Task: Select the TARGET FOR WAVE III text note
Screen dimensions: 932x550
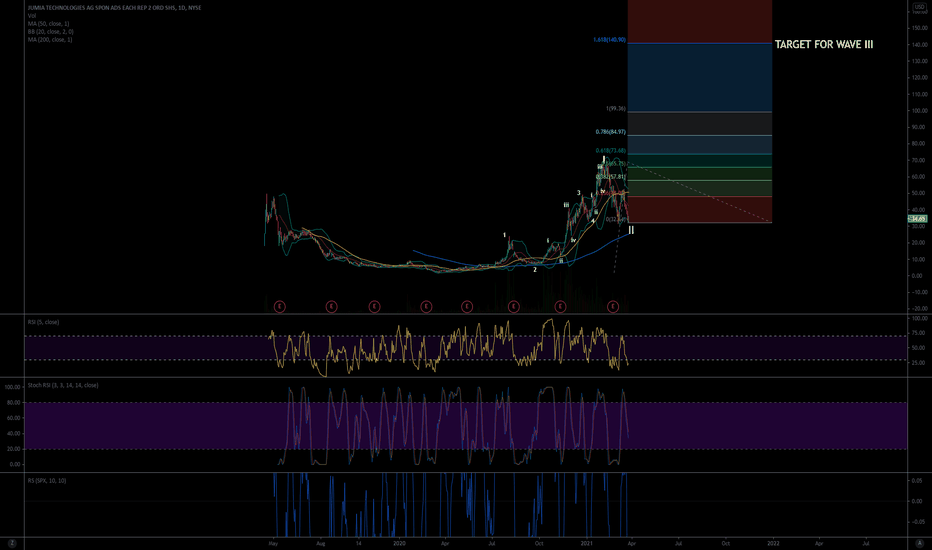Action: pos(824,45)
